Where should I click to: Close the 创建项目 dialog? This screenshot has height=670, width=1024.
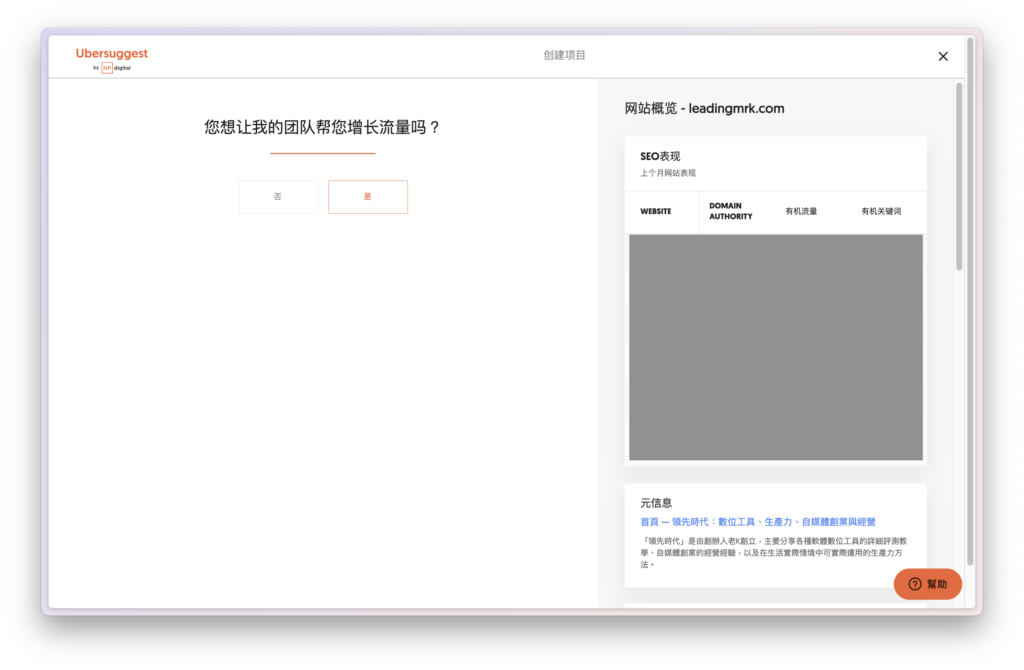(942, 57)
